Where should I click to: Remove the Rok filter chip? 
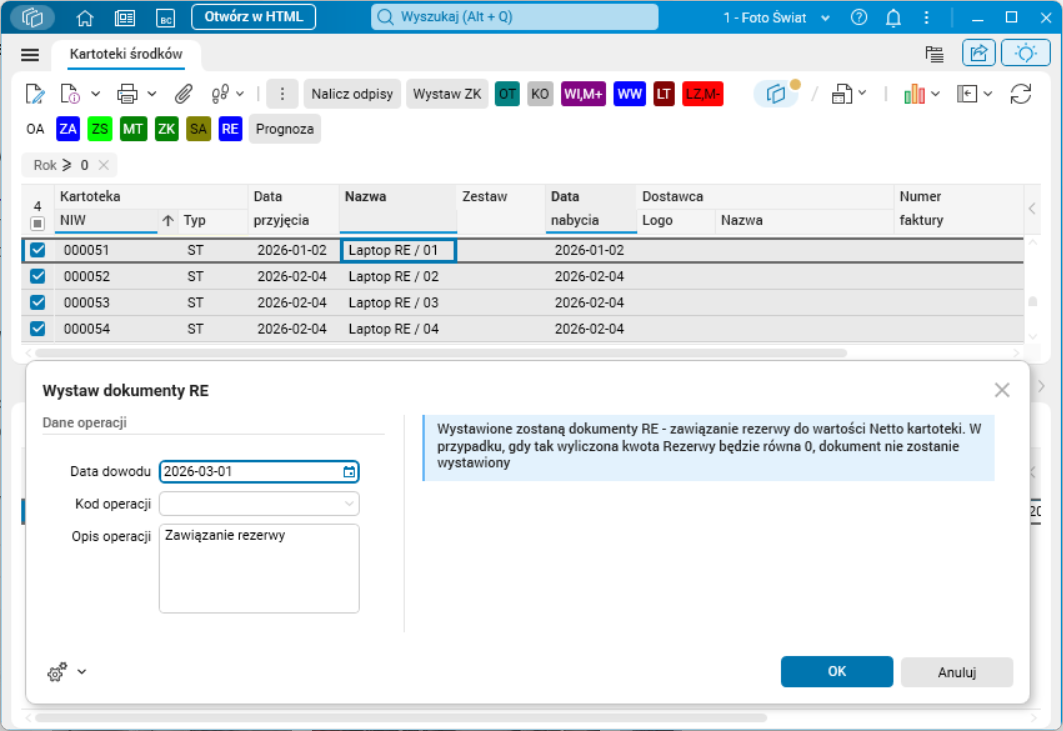tap(104, 165)
